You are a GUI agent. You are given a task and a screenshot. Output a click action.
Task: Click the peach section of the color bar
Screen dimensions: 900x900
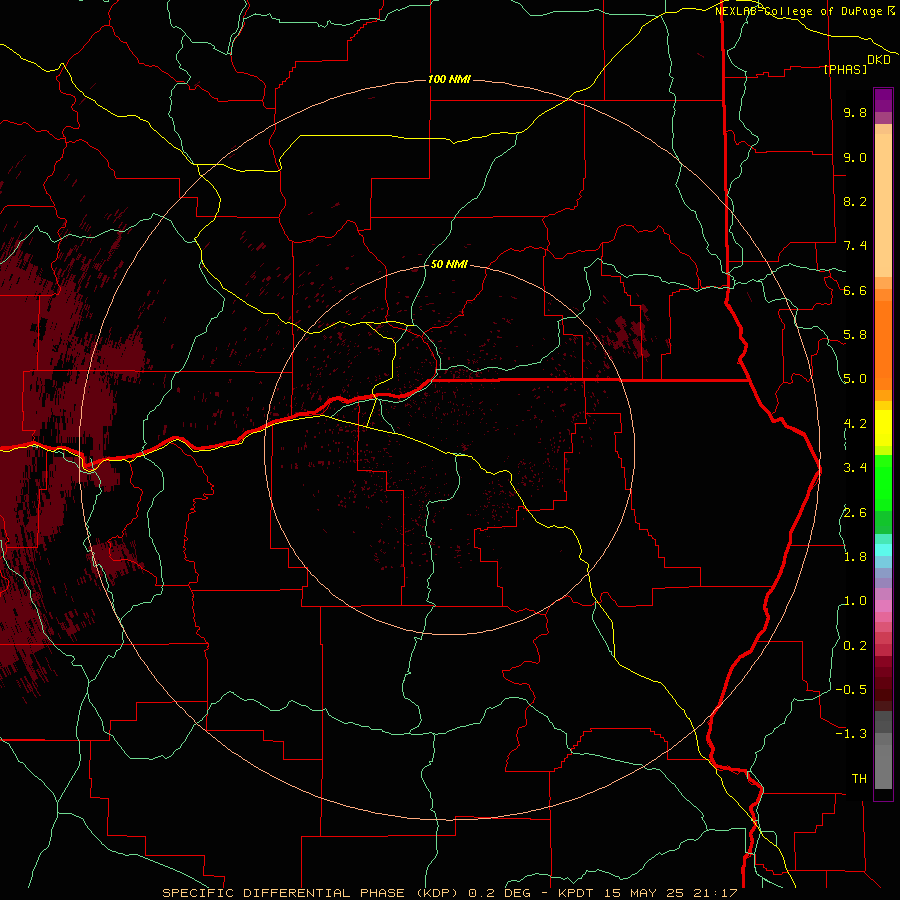pyautogui.click(x=883, y=204)
